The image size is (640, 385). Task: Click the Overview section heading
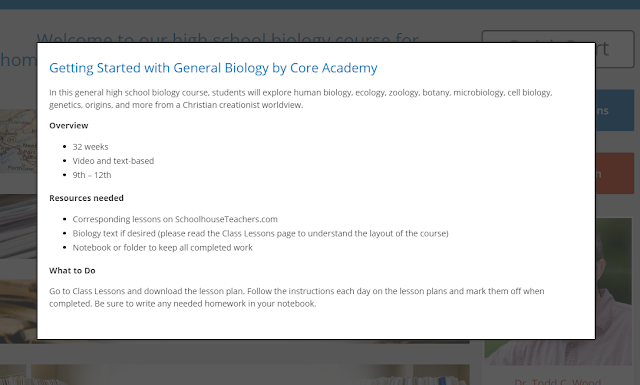(x=69, y=125)
